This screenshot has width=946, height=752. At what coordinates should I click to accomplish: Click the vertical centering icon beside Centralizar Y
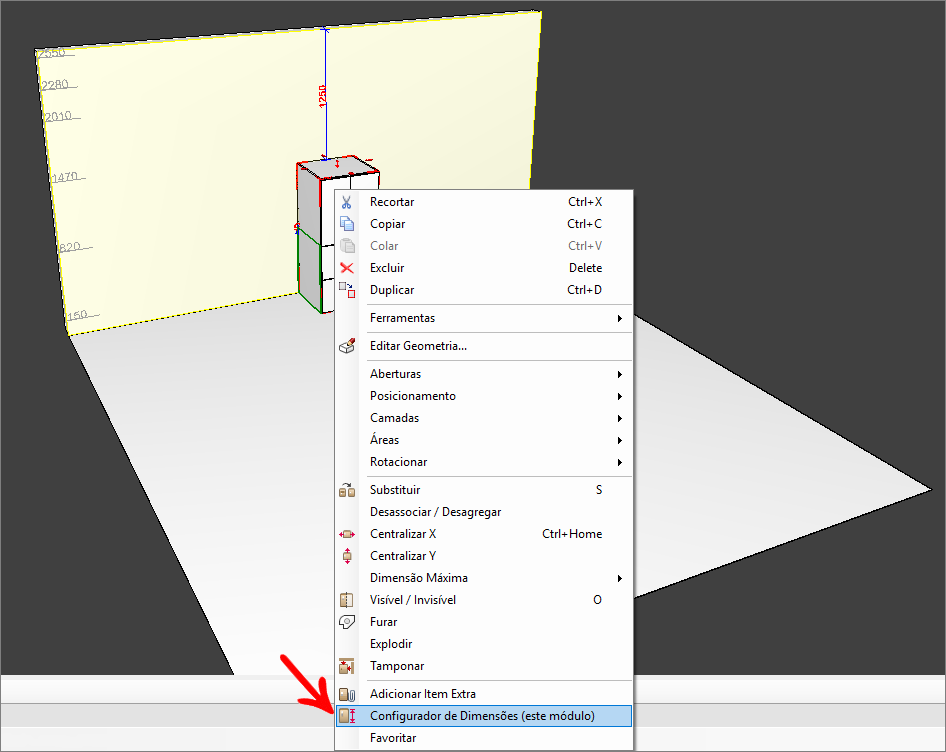(347, 556)
